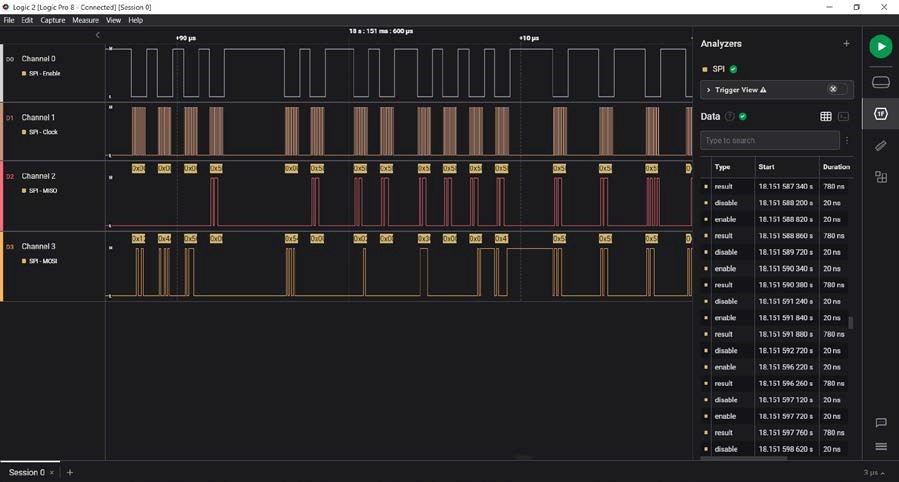Click the SPI analyzer green status check
Viewport: 899px width, 482px height.
(x=733, y=69)
